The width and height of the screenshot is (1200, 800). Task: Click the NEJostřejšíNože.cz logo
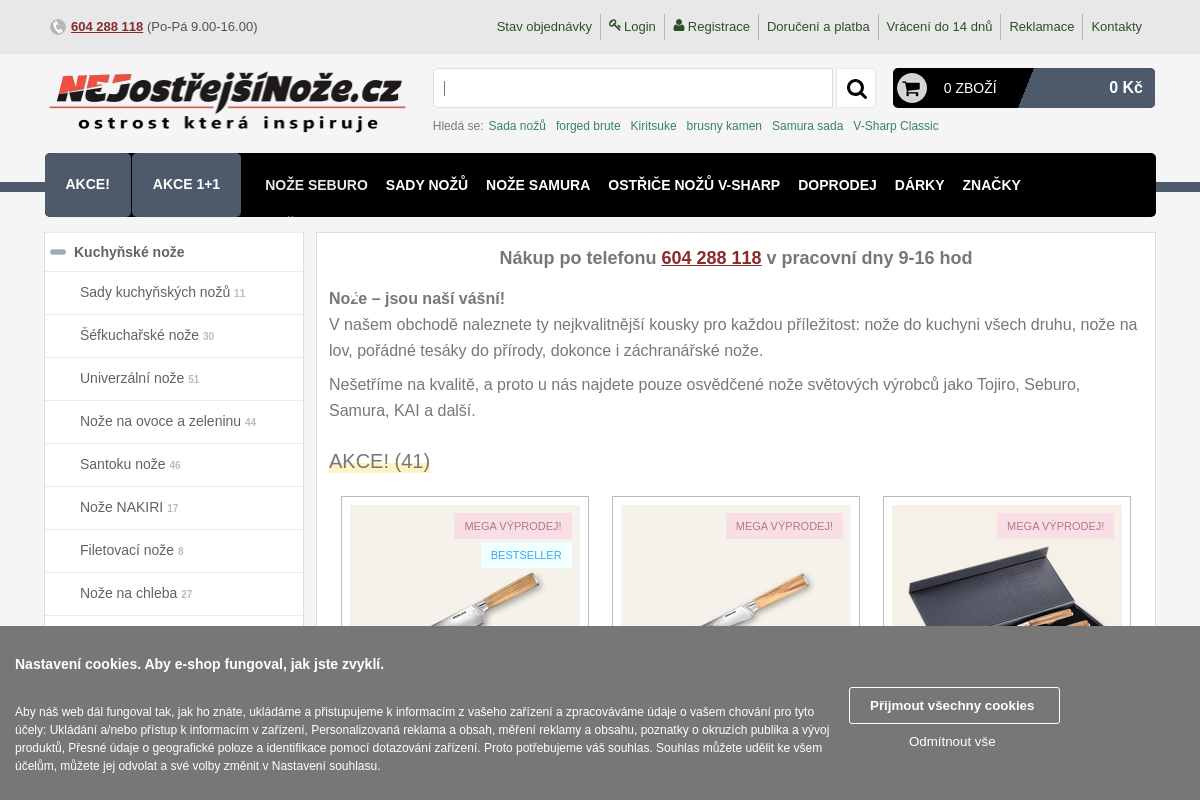227,102
